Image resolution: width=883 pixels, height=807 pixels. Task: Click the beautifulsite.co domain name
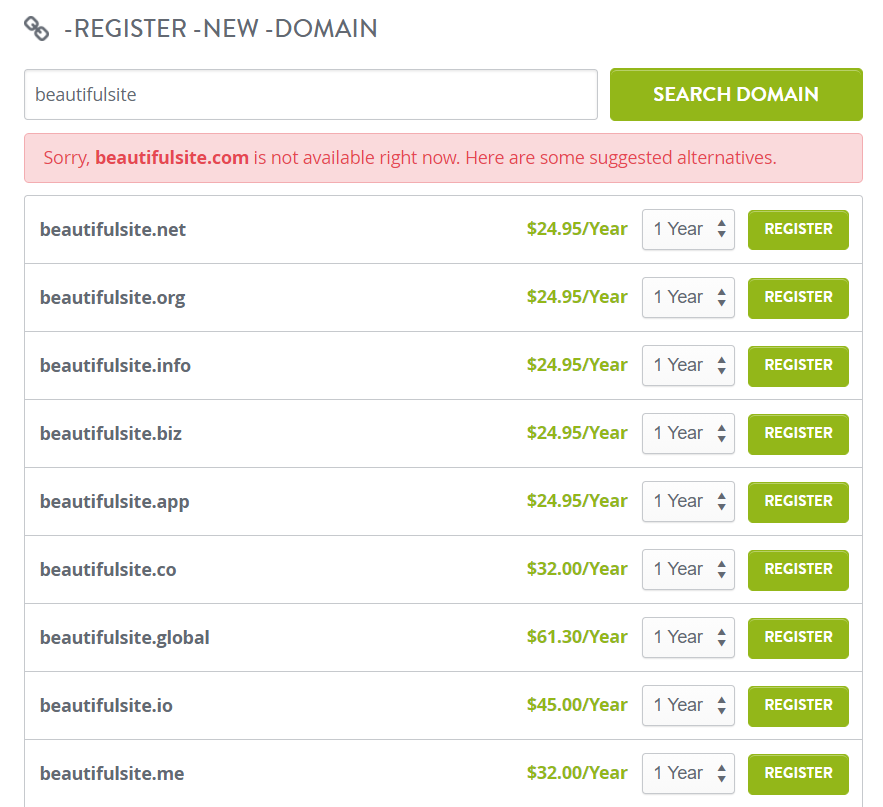point(108,570)
